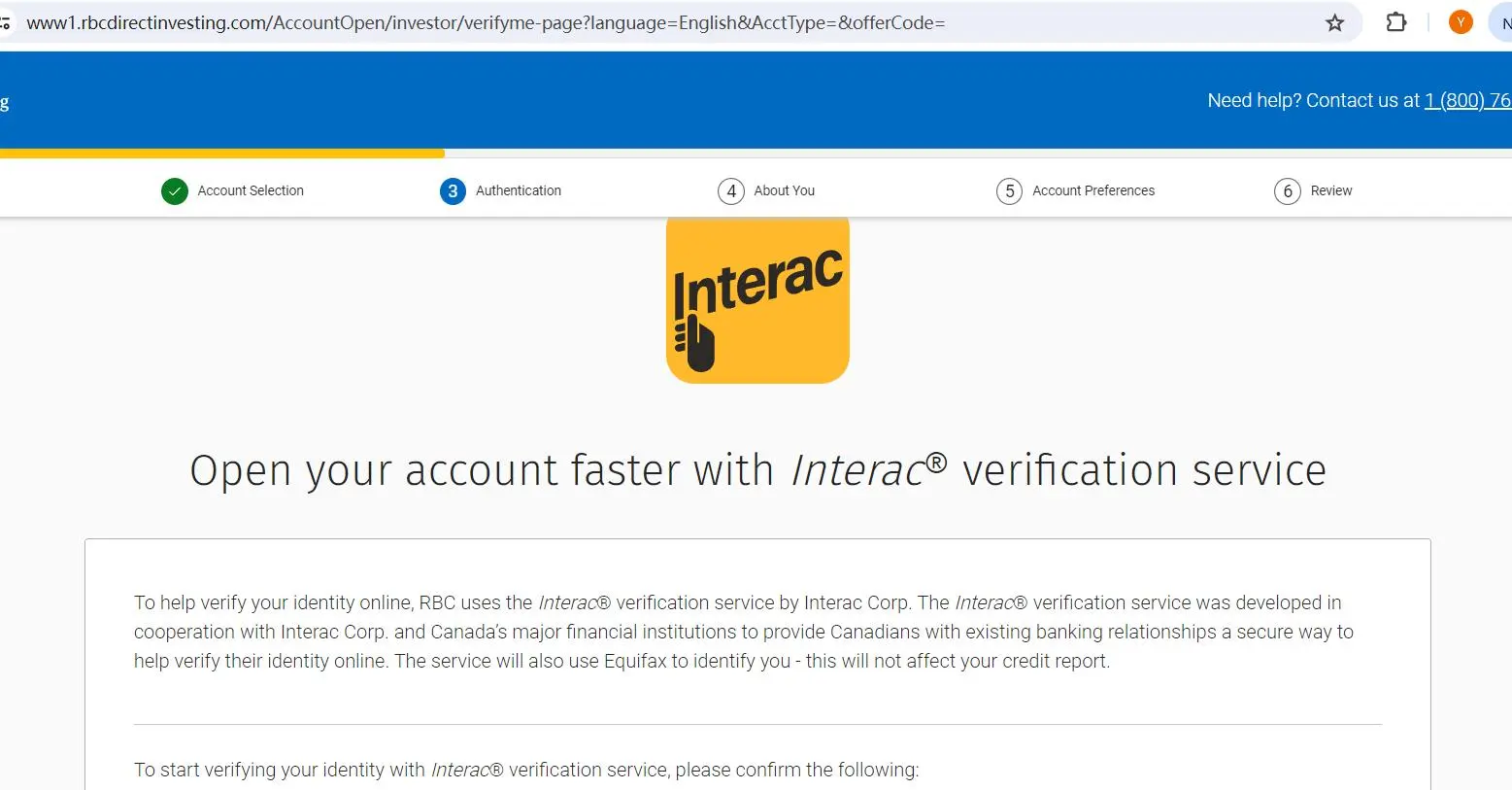The image size is (1512, 790).
Task: Go to the Account Selection step
Action: (251, 190)
